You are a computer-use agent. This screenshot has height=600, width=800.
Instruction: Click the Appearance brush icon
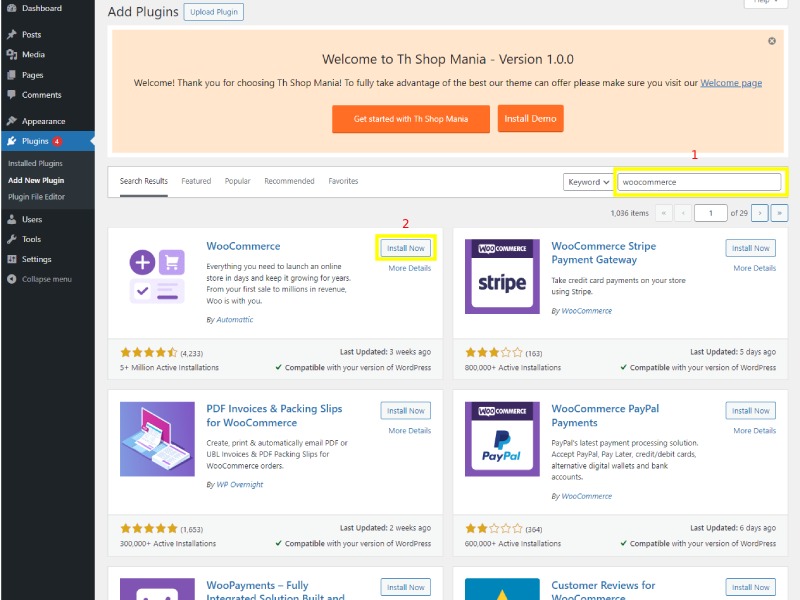point(12,121)
